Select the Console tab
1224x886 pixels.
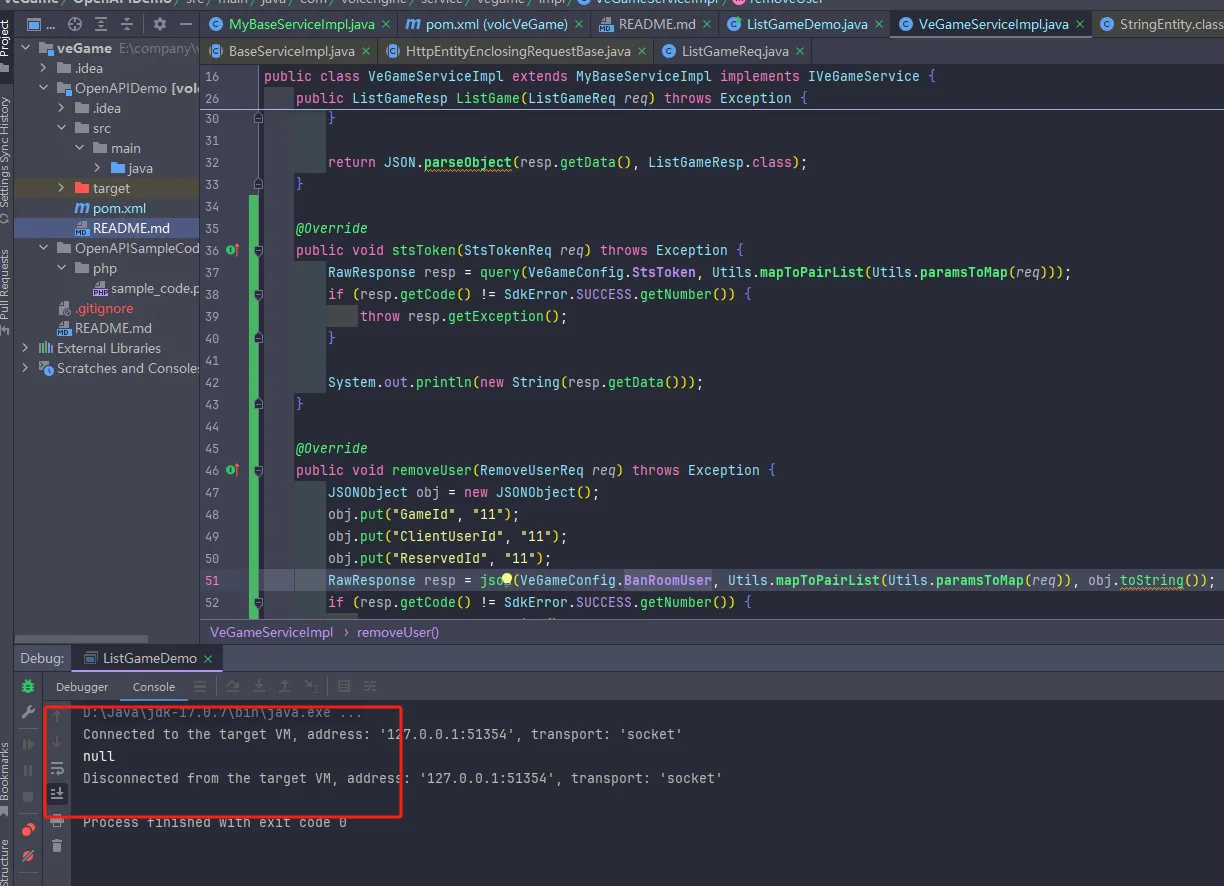pos(154,687)
